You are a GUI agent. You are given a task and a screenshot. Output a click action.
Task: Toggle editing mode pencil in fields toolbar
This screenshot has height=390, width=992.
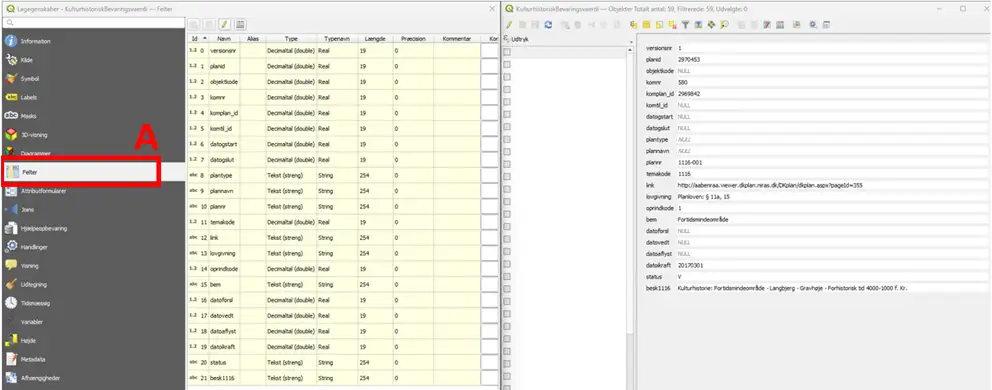click(224, 25)
